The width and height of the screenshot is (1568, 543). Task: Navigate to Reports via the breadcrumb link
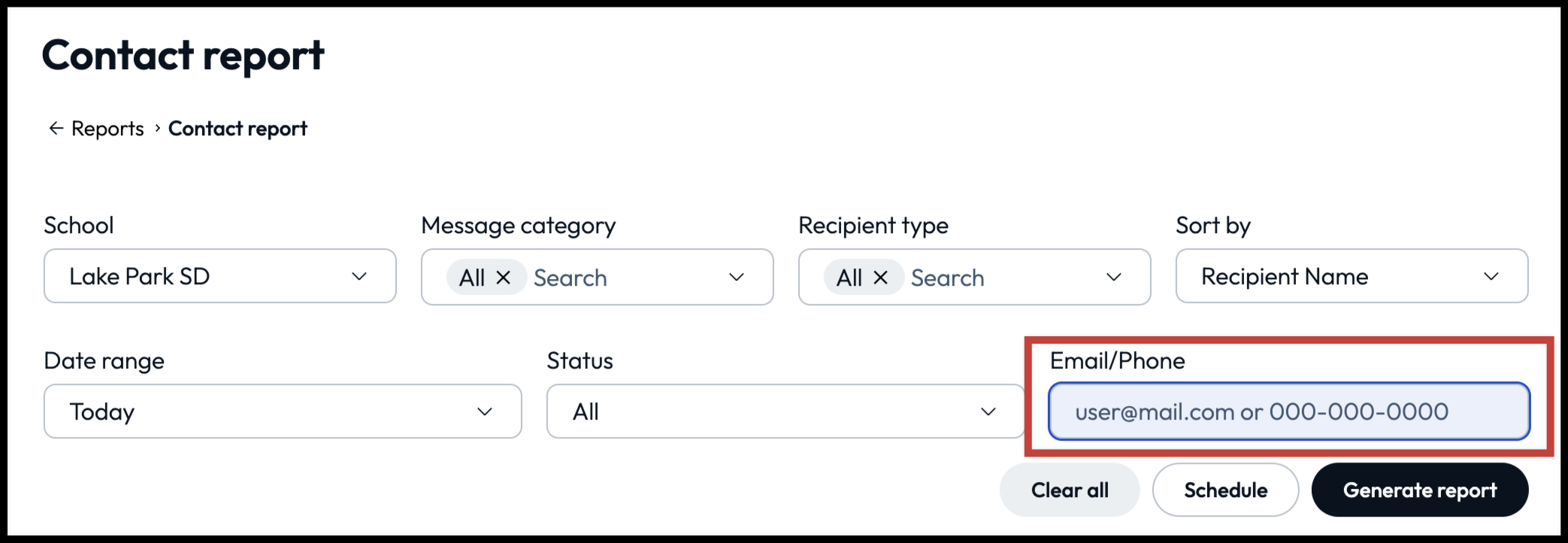tap(107, 128)
